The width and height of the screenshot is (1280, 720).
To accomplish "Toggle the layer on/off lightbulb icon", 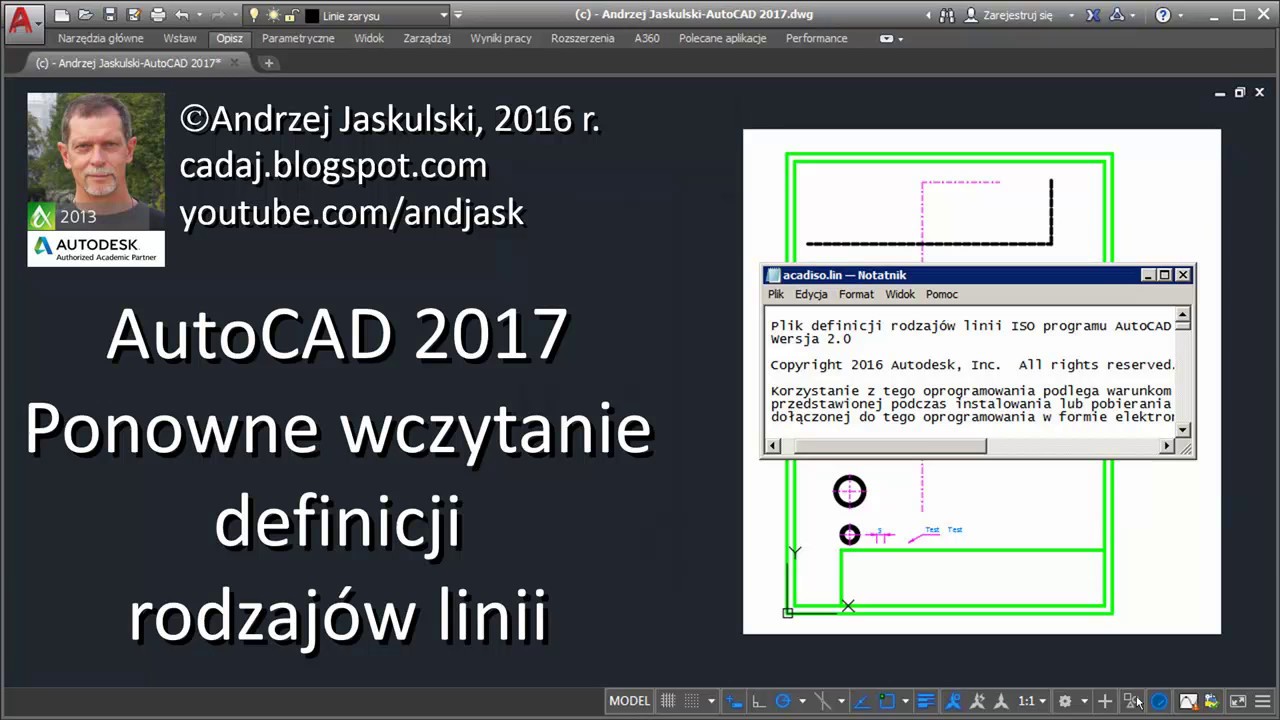I will click(x=254, y=15).
